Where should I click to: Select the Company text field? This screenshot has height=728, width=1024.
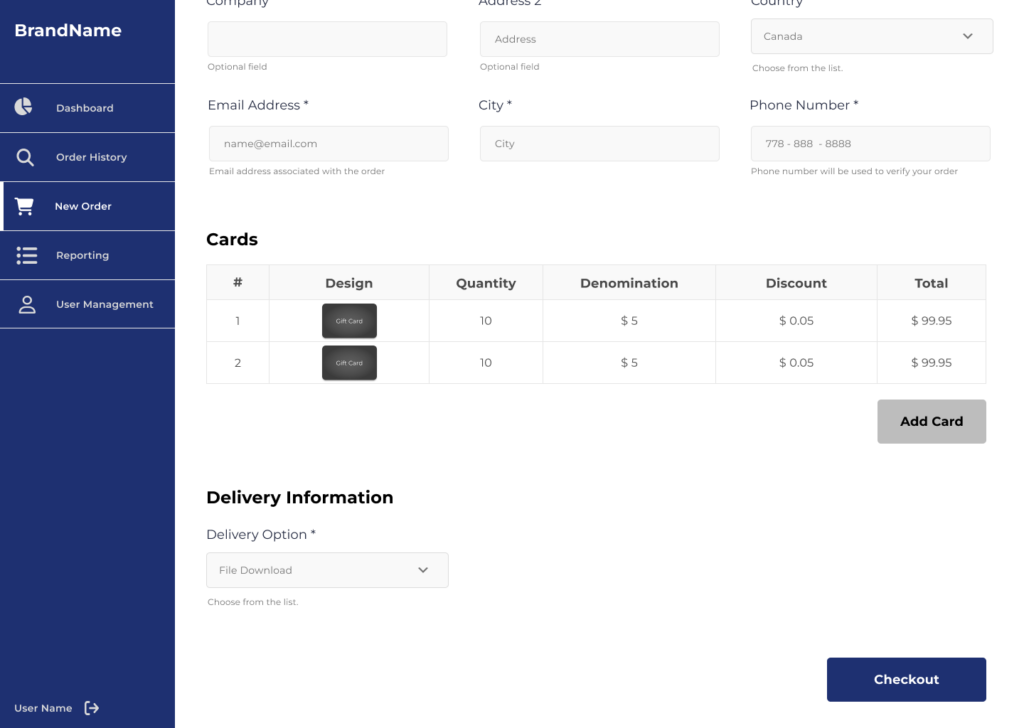click(x=327, y=39)
